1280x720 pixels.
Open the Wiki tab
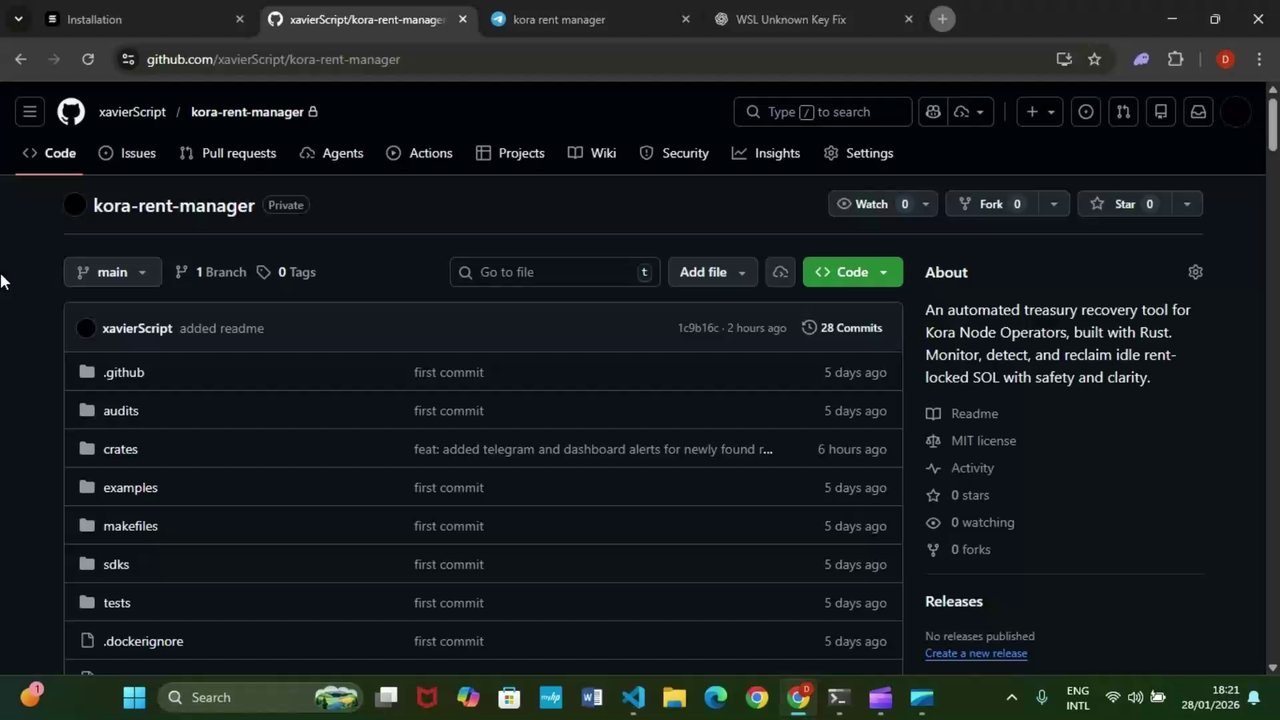point(592,153)
